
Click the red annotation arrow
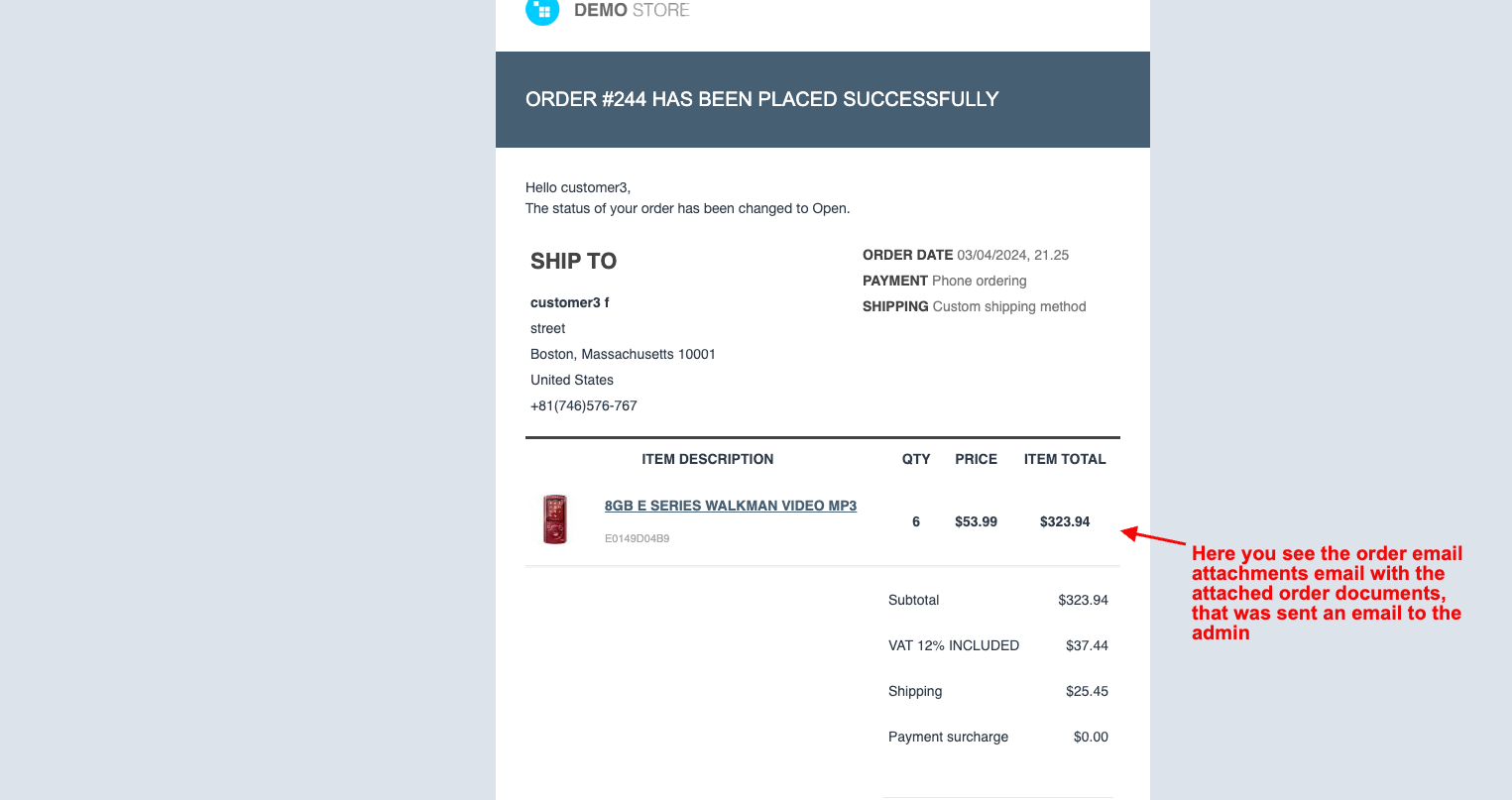pyautogui.click(x=1154, y=536)
